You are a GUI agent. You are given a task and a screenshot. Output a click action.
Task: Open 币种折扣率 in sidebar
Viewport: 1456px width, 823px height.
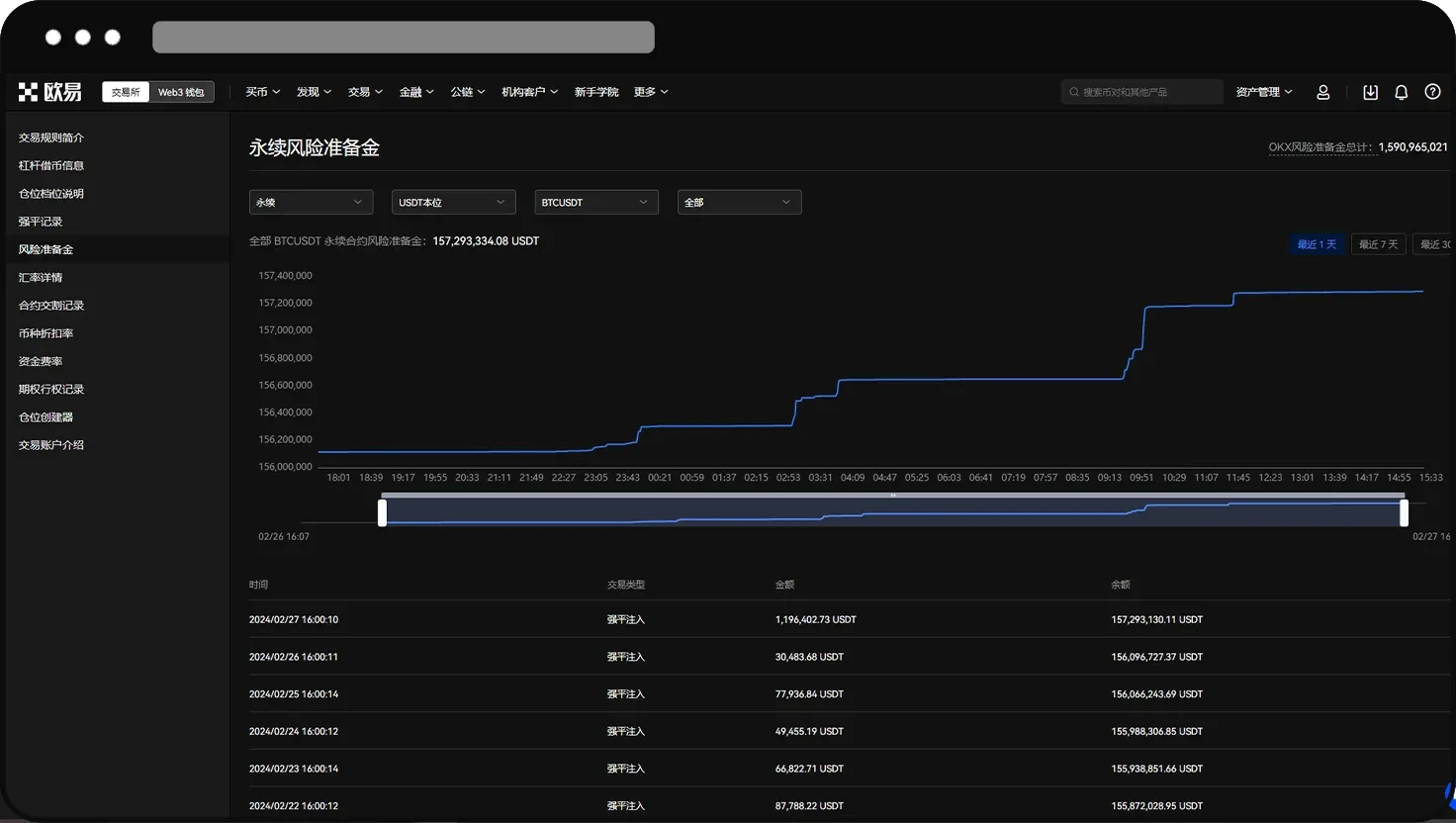45,333
